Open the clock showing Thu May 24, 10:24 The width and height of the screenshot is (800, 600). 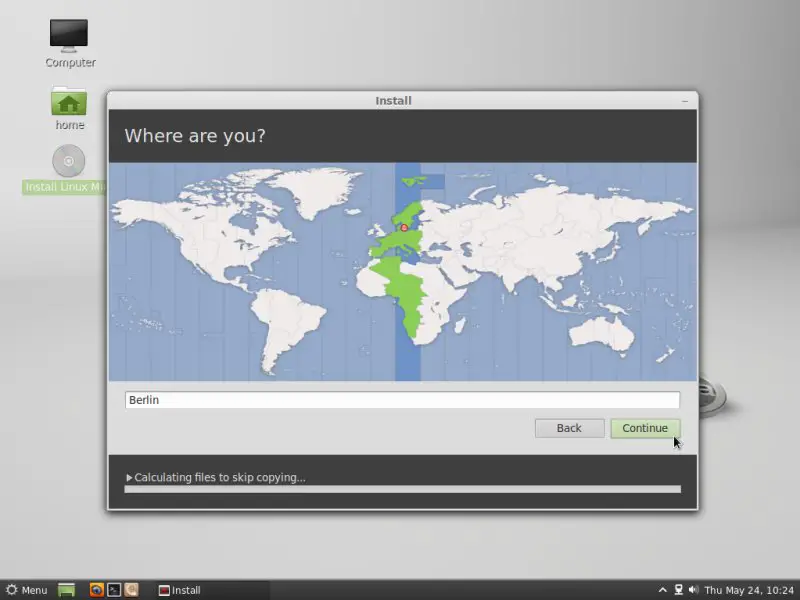(x=749, y=590)
